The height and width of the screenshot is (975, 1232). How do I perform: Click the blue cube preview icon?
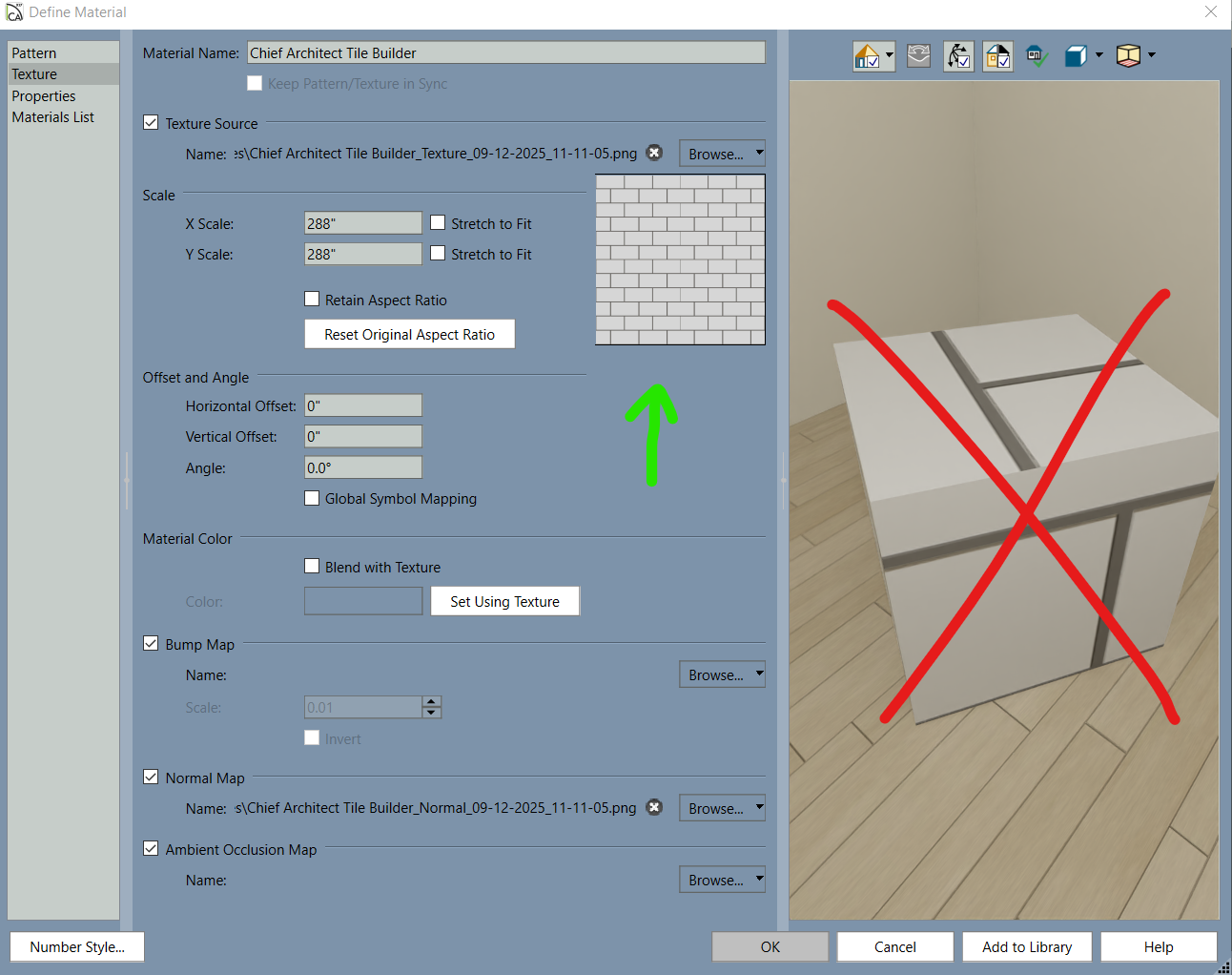coord(1076,56)
